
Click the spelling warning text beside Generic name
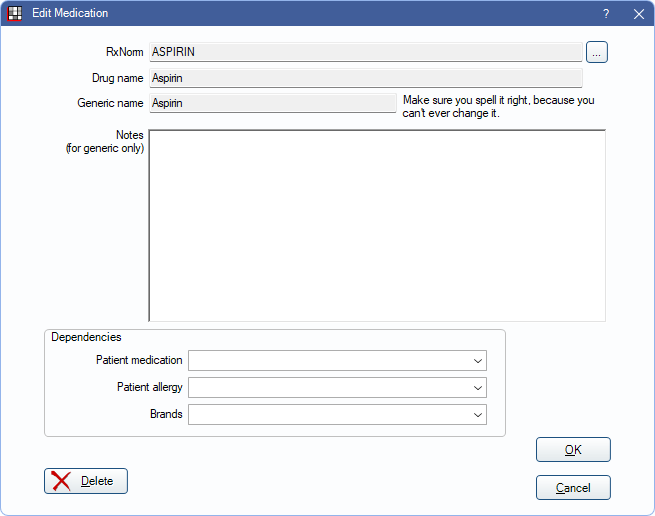498,107
